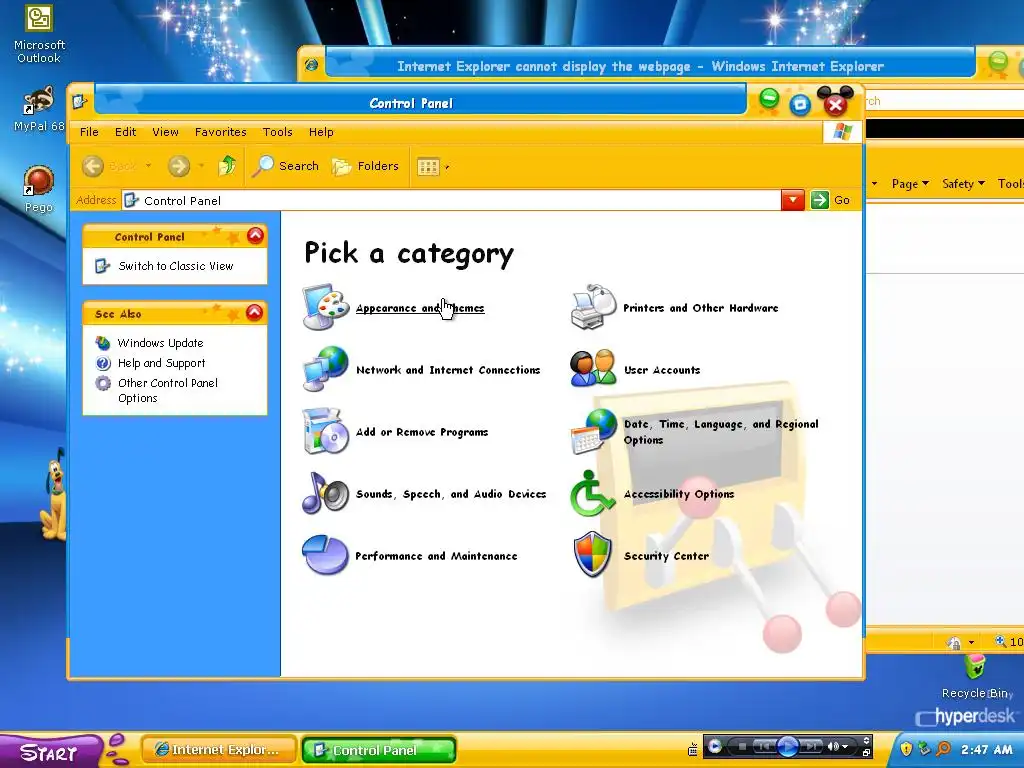1024x768 pixels.
Task: Mute media player using speaker icon
Action: click(833, 746)
